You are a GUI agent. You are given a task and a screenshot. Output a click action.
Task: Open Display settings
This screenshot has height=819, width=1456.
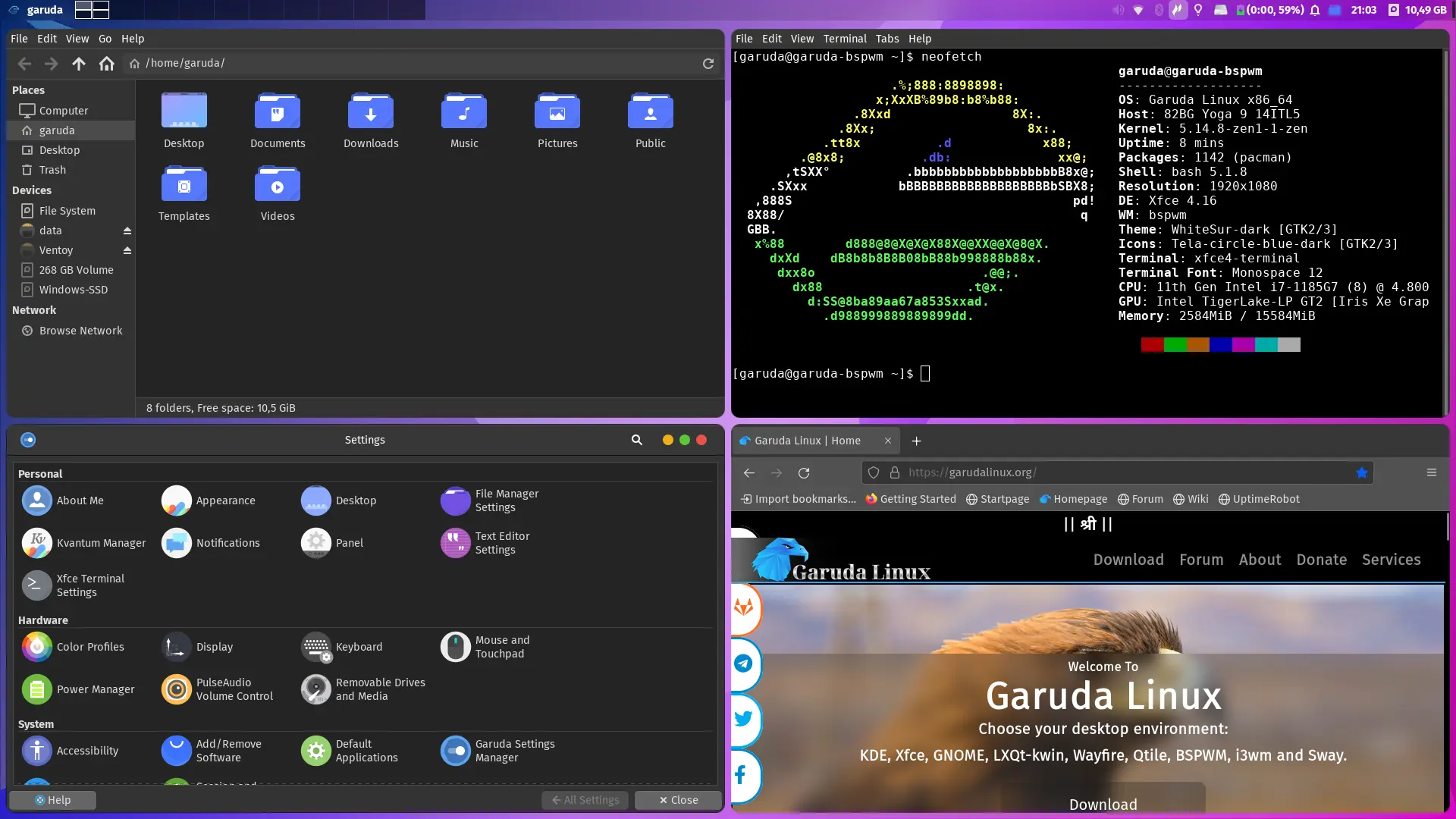(x=197, y=647)
